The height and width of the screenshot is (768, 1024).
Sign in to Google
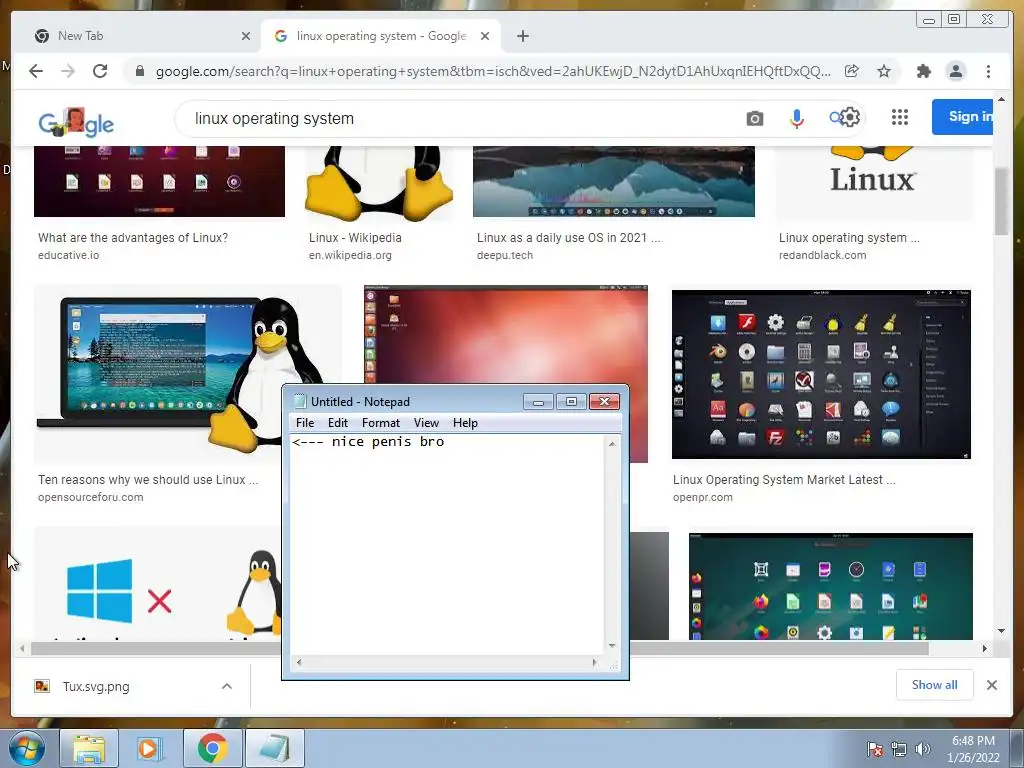tap(963, 117)
